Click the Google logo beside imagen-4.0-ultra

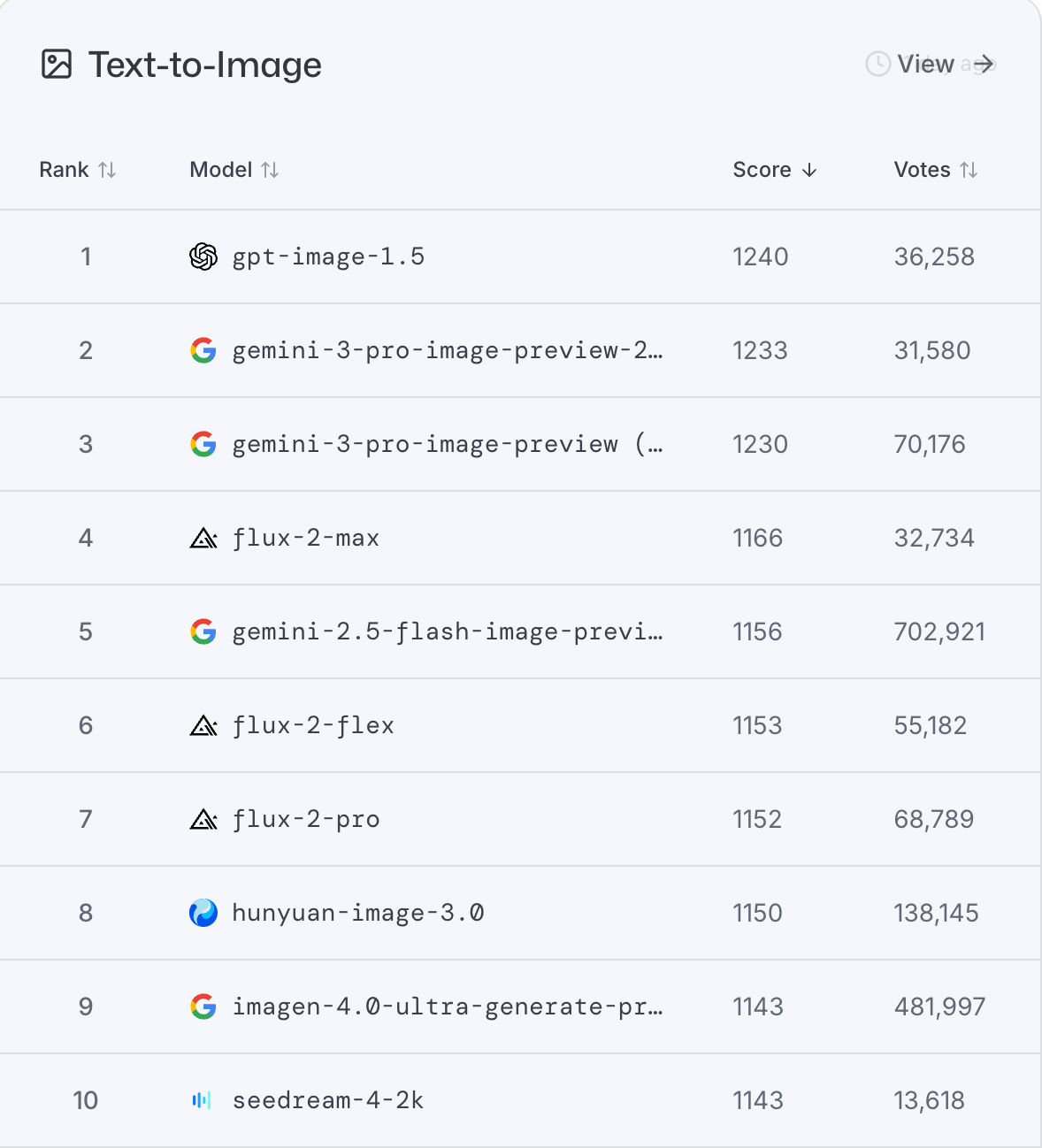tap(203, 1006)
